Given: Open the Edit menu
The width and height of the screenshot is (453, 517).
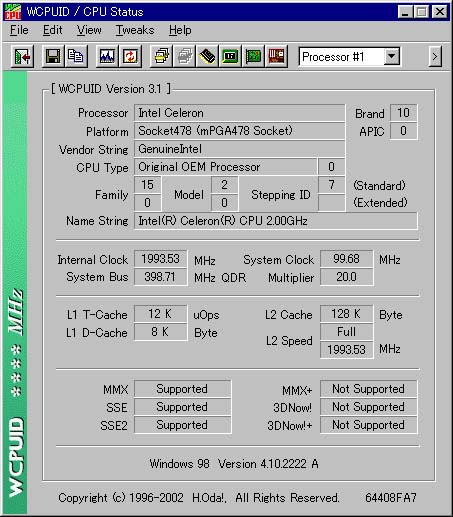Looking at the screenshot, I should click(52, 30).
